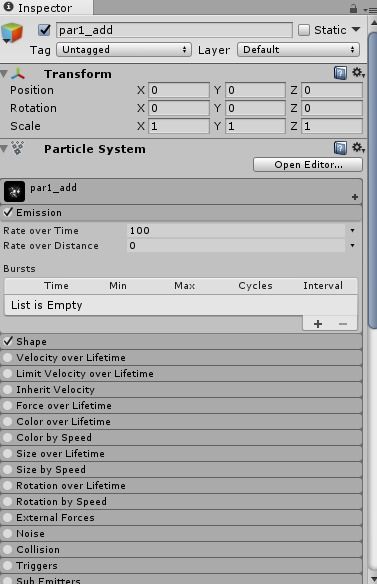Viewport: 377px width, 584px height.
Task: Open the Tag dropdown set to Untagged
Action: coord(124,50)
